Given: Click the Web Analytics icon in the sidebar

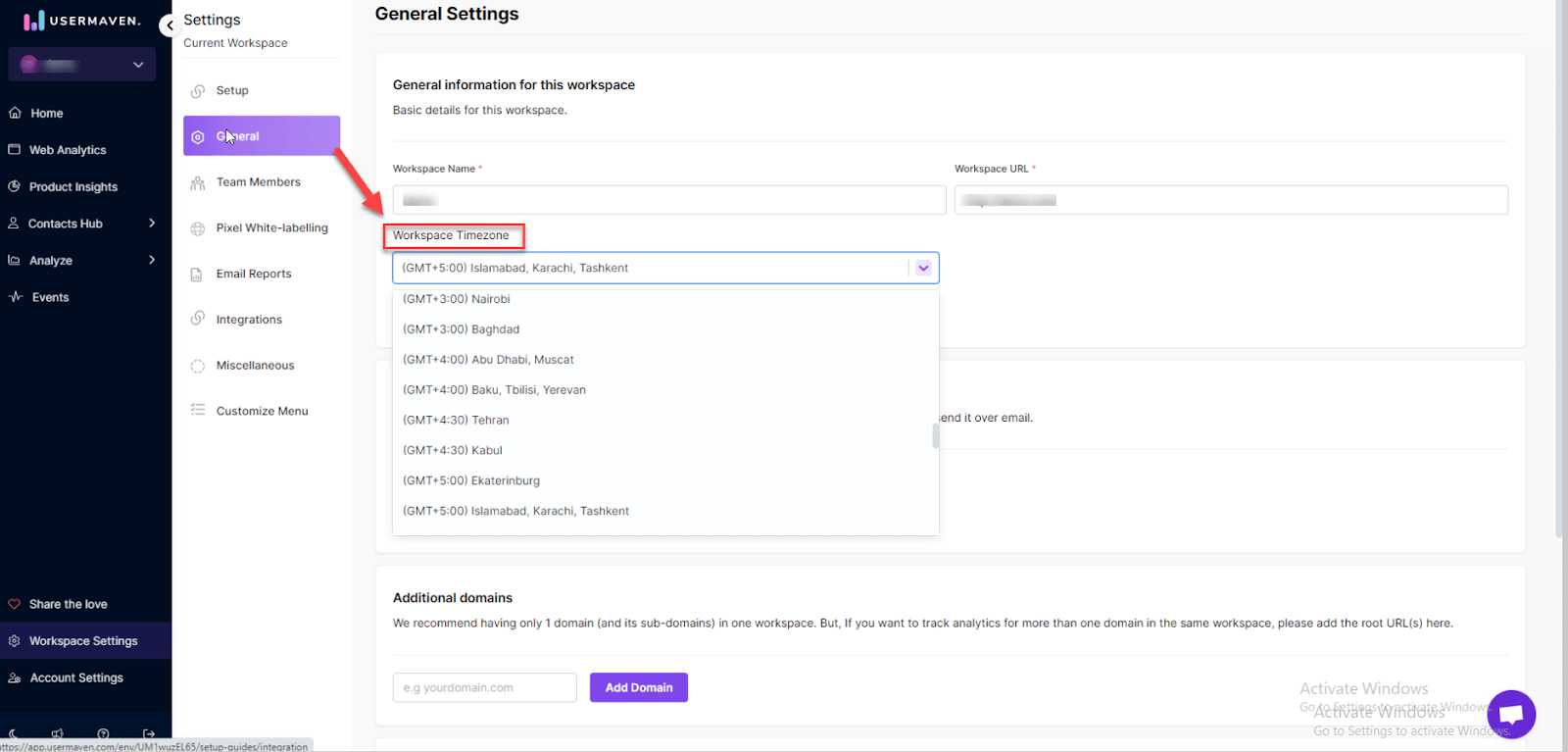Looking at the screenshot, I should click(x=15, y=150).
